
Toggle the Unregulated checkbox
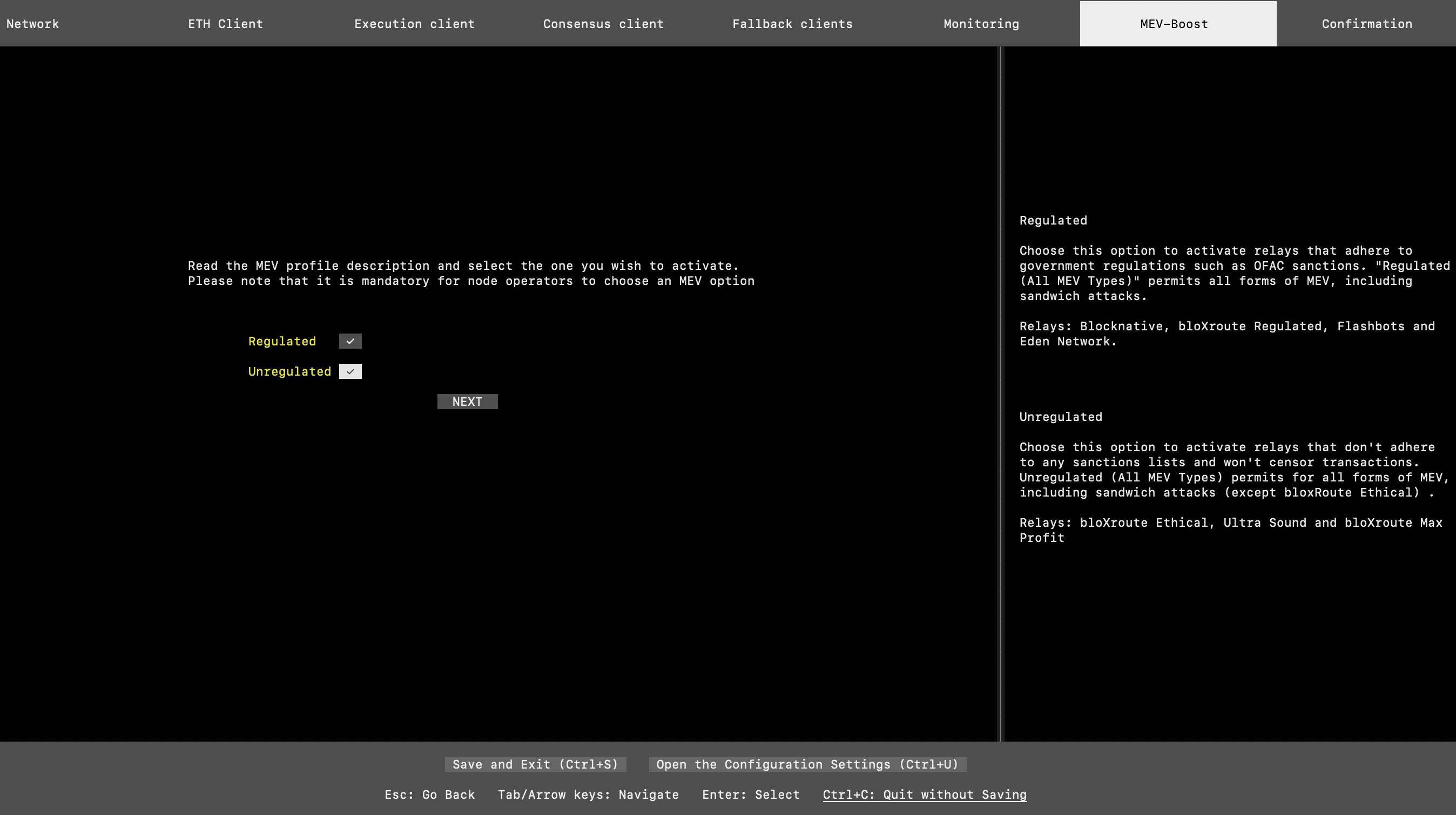pyautogui.click(x=350, y=372)
